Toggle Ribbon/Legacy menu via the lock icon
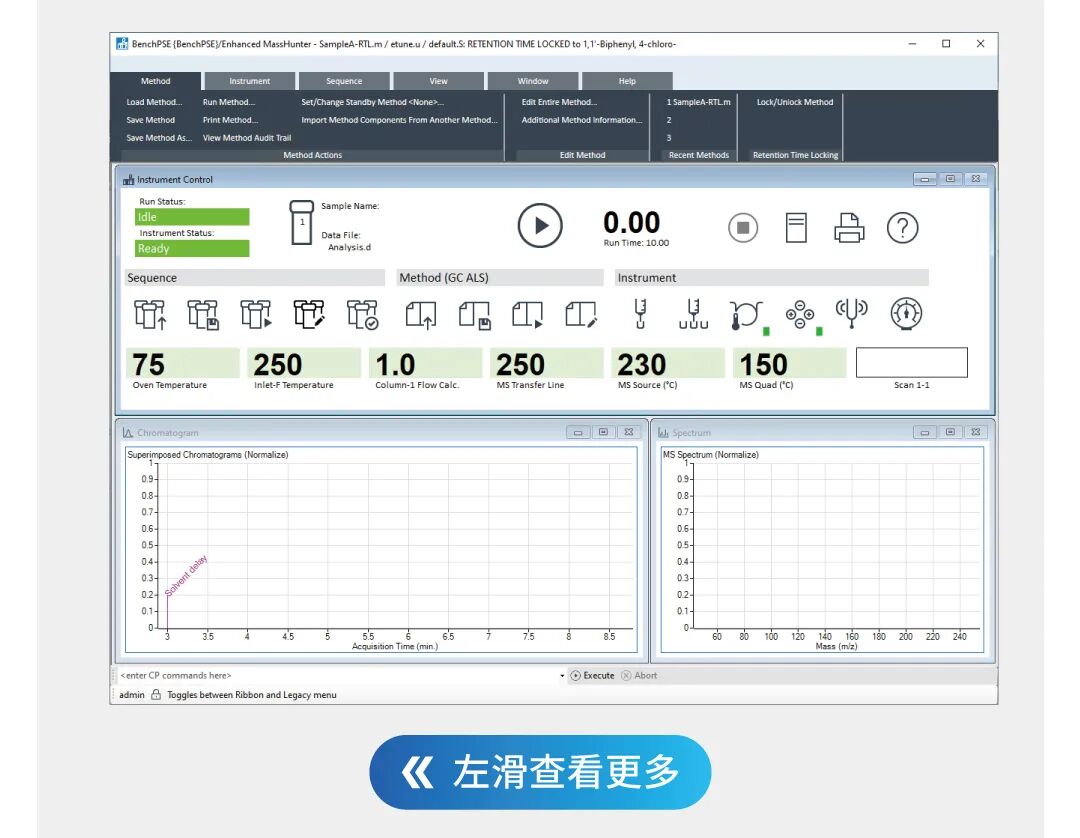Screen dimensions: 1080x838 click(156, 695)
